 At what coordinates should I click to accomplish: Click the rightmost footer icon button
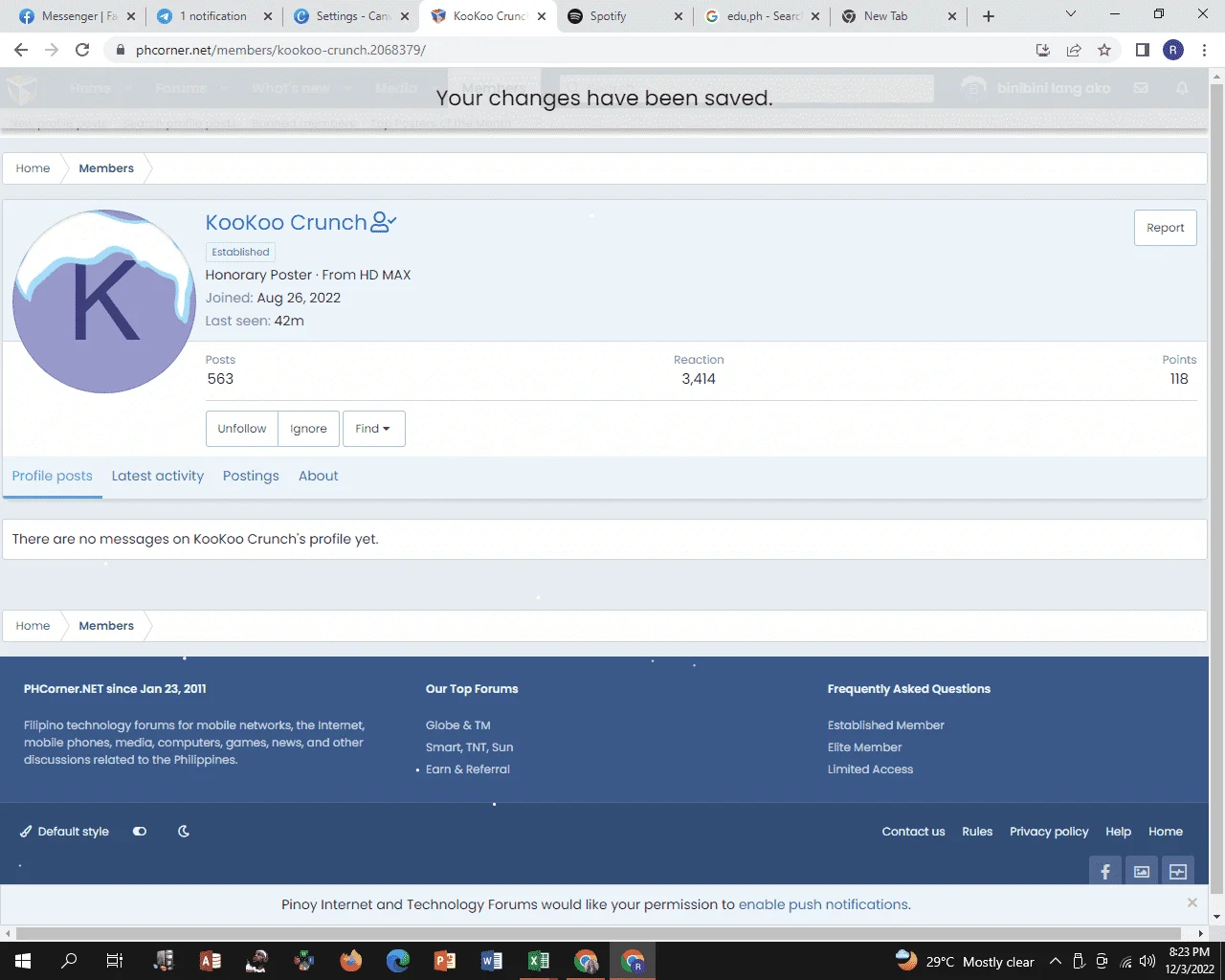(x=1178, y=871)
